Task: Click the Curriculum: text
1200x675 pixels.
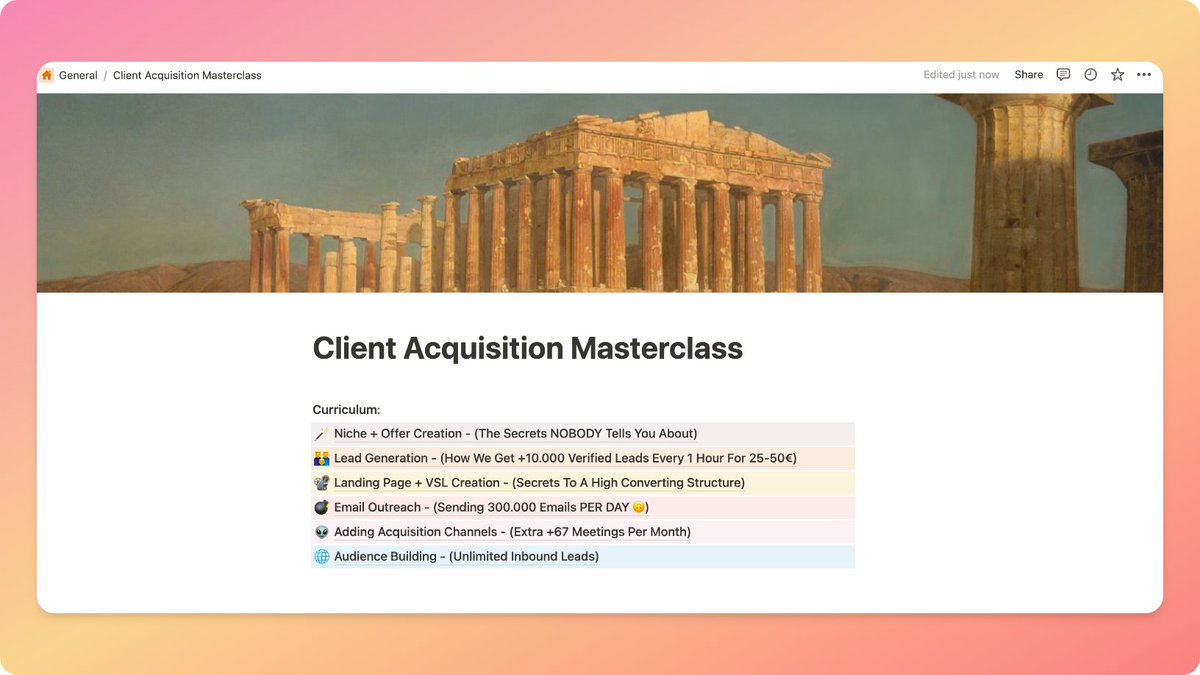Action: tap(346, 410)
